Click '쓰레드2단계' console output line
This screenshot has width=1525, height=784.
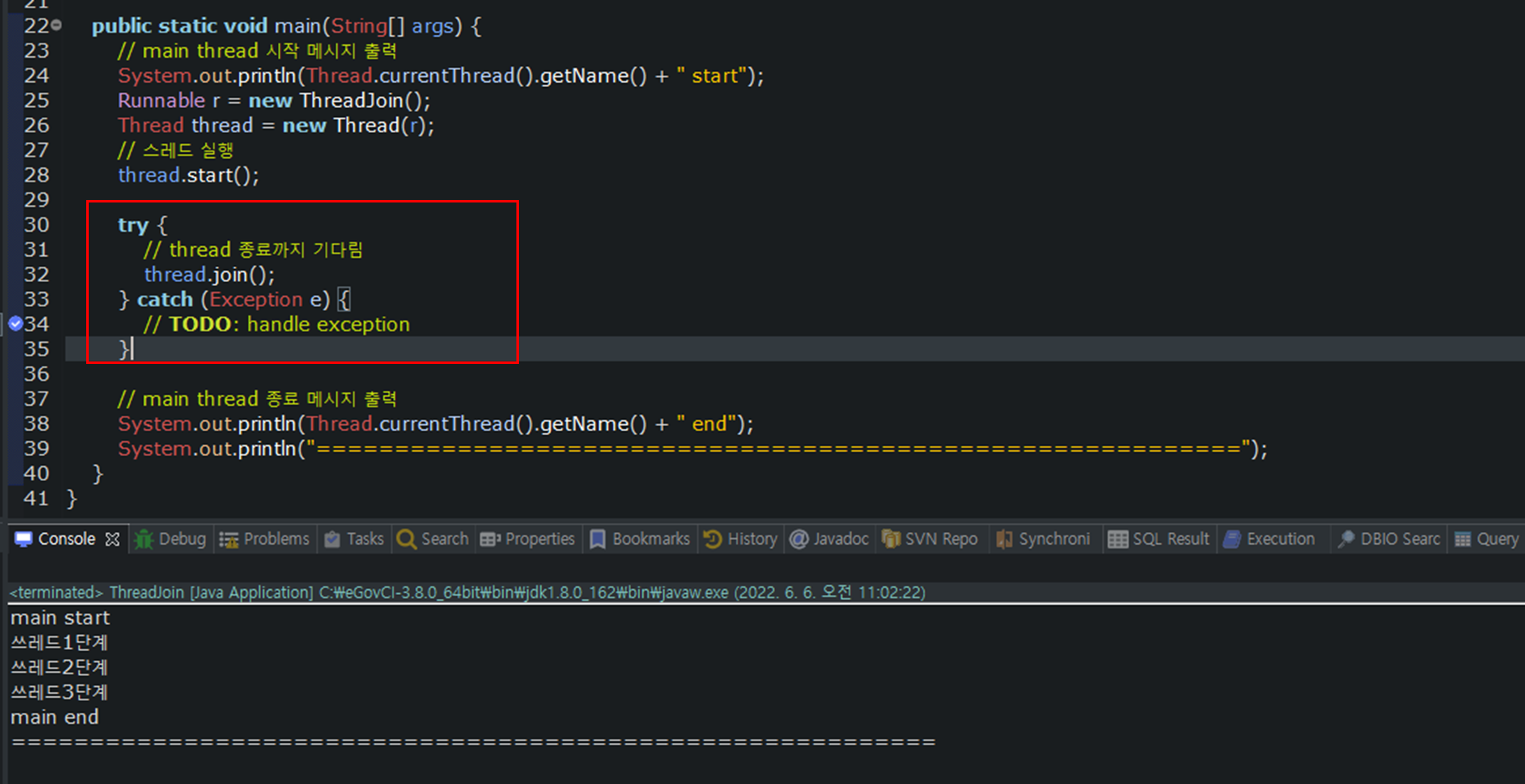pyautogui.click(x=59, y=668)
